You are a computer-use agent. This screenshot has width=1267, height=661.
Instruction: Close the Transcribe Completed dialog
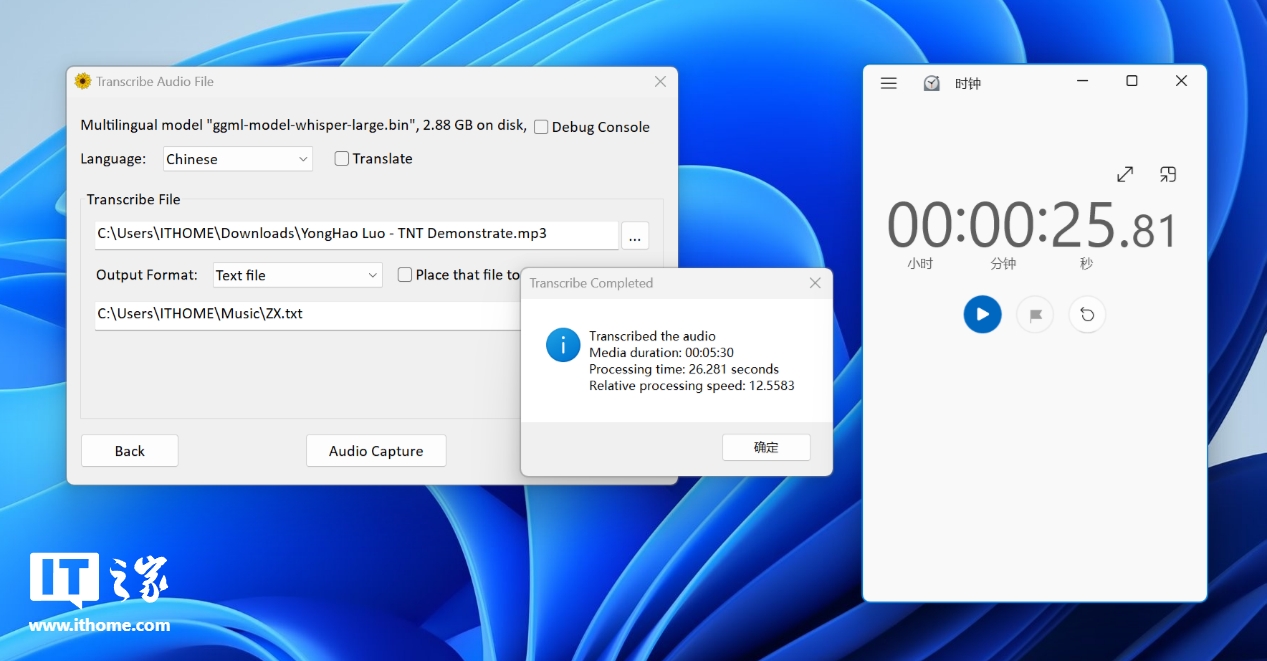[815, 283]
